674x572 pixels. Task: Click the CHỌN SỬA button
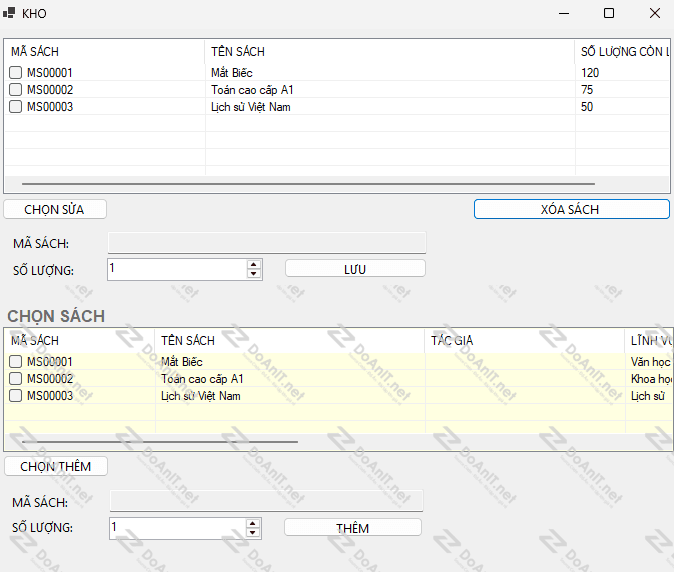tap(55, 209)
